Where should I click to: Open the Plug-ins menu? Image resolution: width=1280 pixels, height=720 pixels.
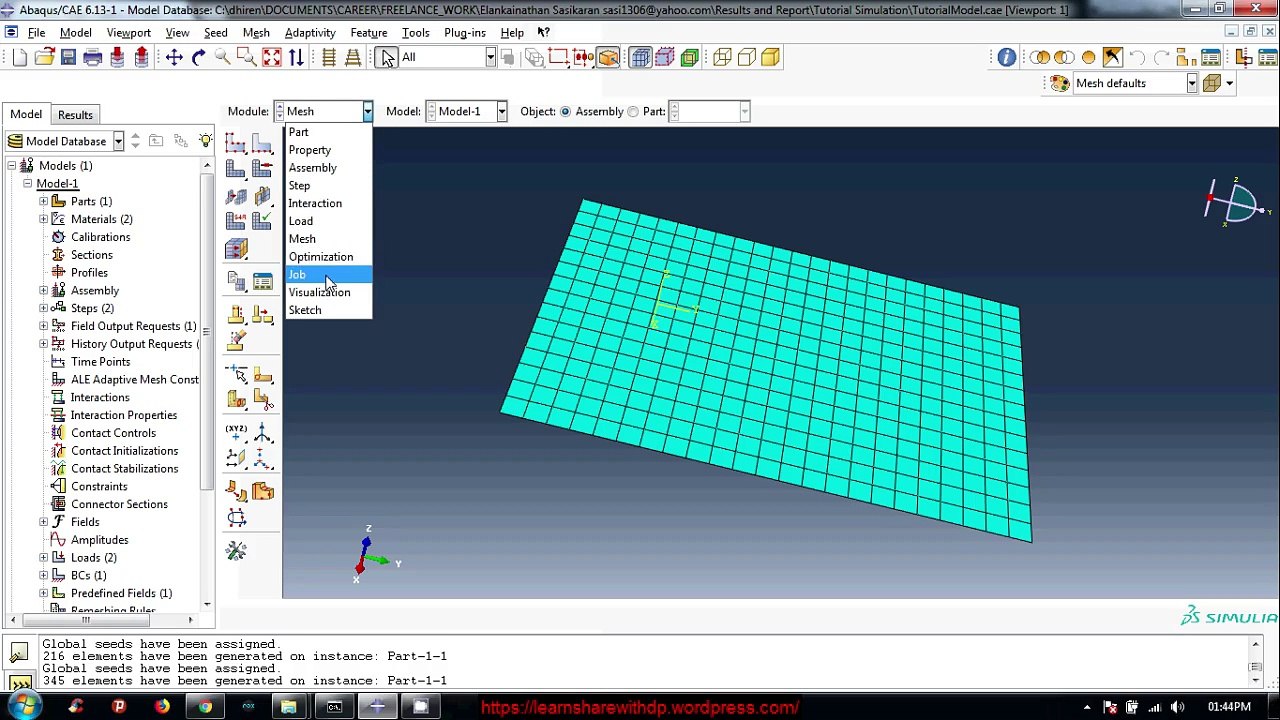pos(465,33)
